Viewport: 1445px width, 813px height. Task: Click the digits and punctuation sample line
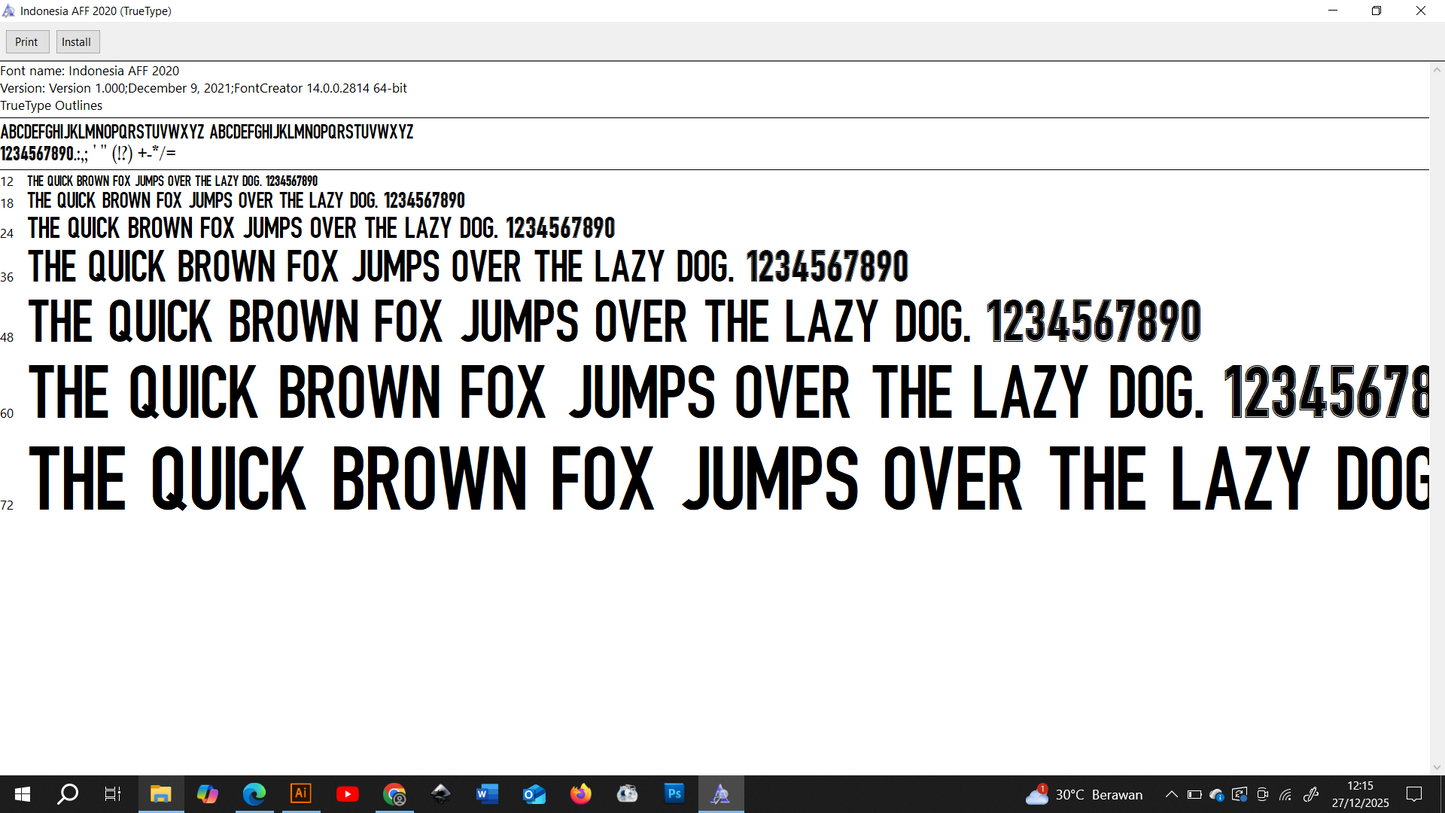click(88, 153)
